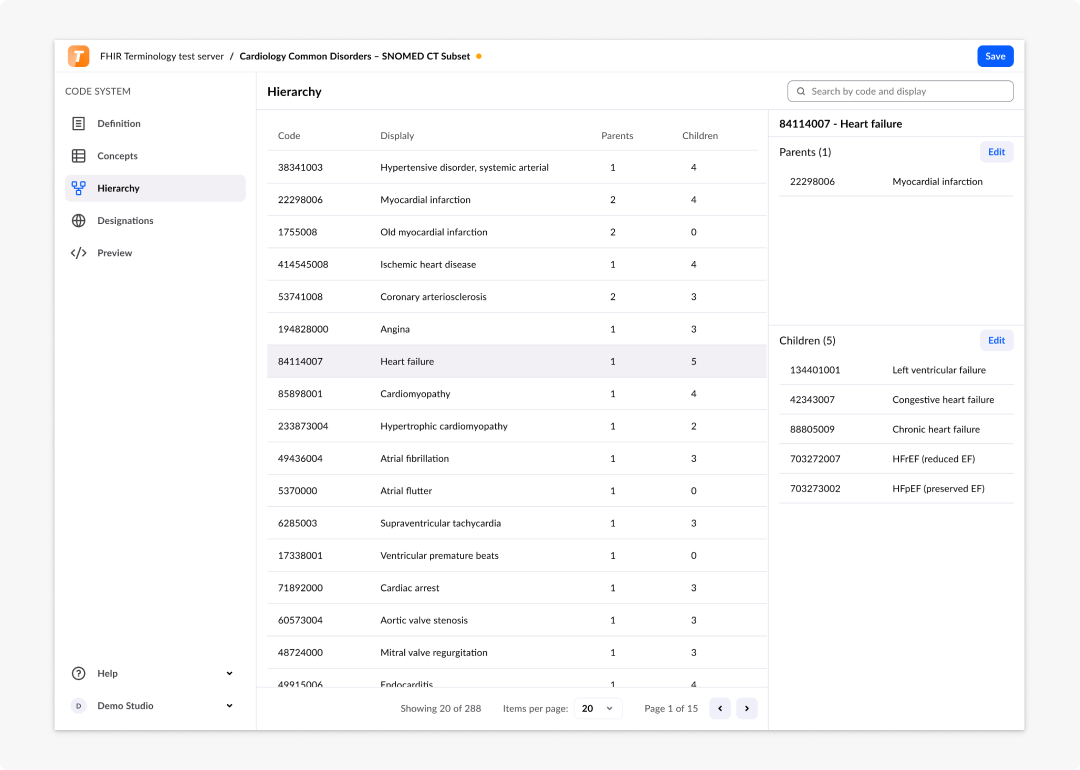Open the Designations section
Screen dimensions: 1080x770
tap(155, 220)
